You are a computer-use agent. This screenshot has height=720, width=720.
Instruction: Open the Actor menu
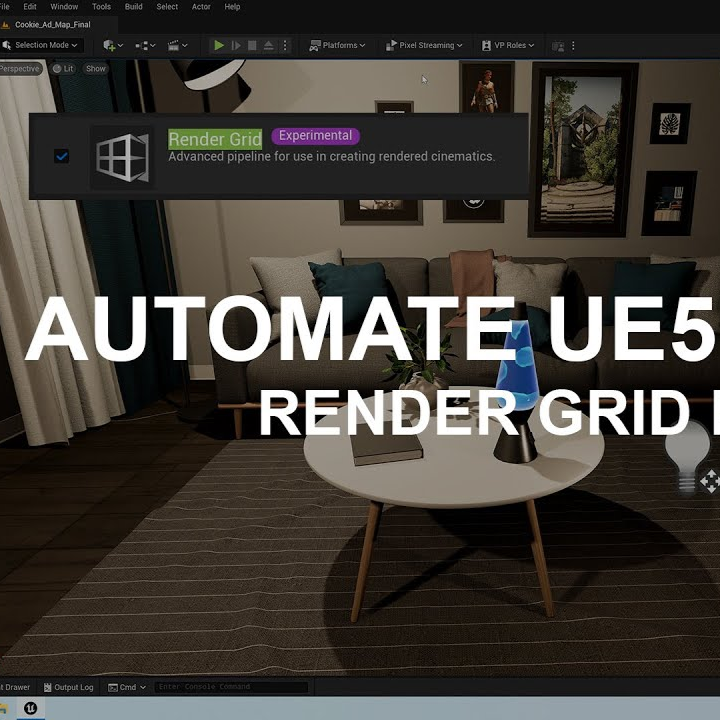(x=201, y=7)
